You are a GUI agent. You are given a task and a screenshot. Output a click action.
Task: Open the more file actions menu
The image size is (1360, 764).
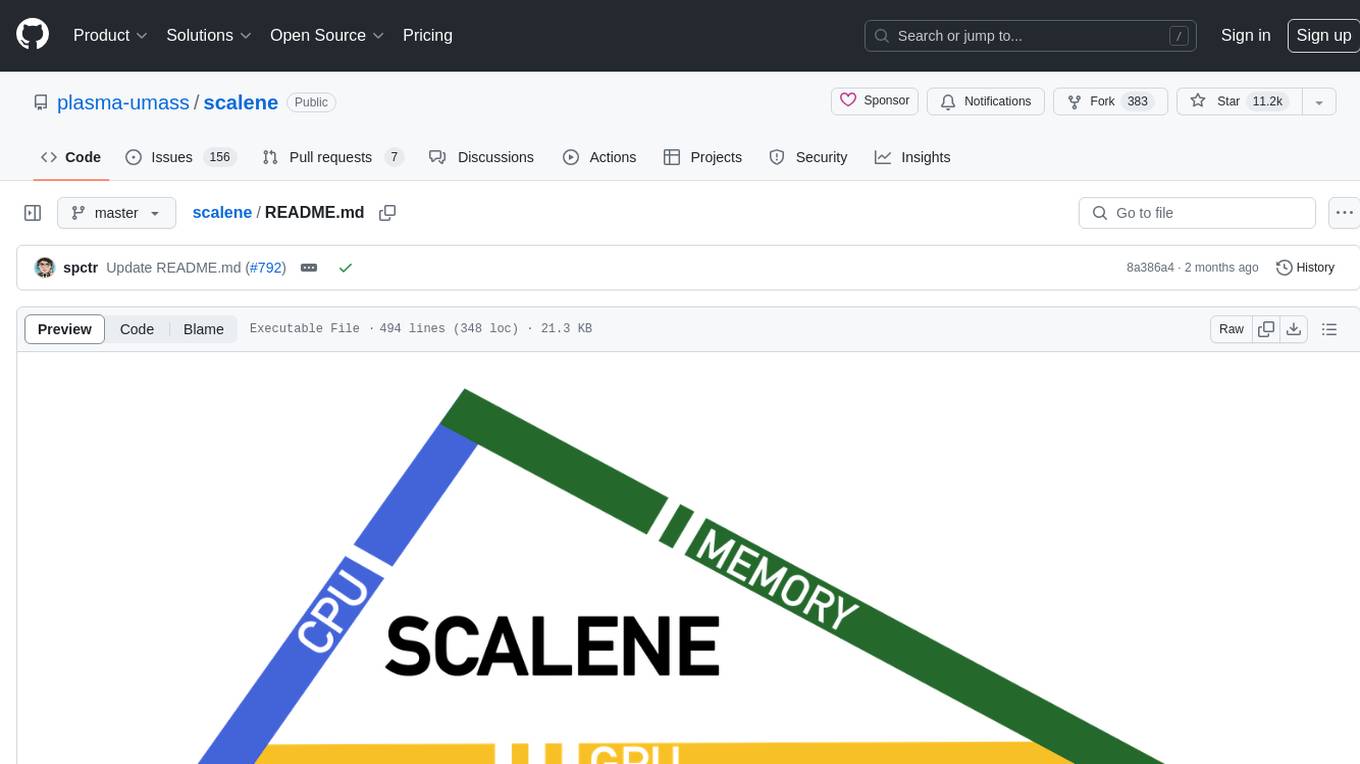(x=1344, y=213)
